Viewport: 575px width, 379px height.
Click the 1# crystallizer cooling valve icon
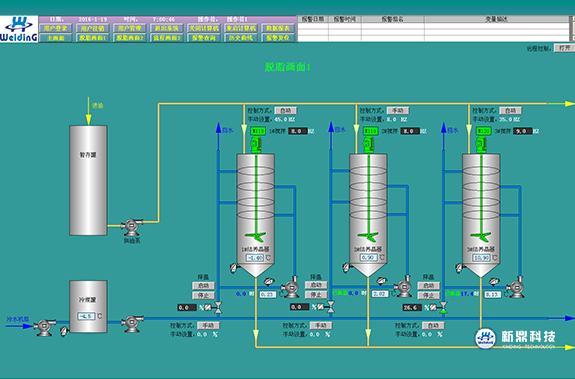[218, 307]
